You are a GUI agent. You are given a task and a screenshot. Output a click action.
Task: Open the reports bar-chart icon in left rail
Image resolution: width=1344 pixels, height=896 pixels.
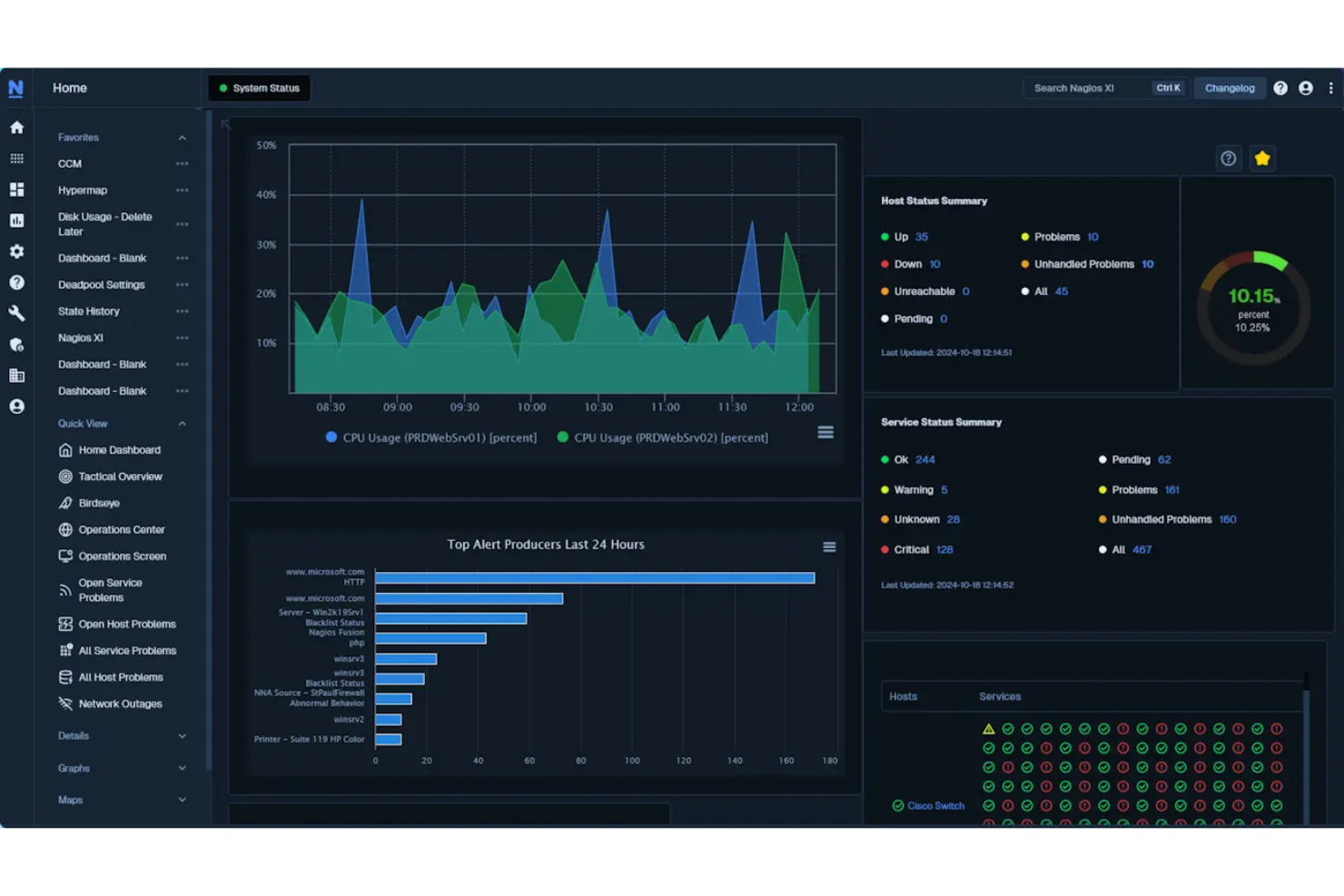pyautogui.click(x=16, y=220)
